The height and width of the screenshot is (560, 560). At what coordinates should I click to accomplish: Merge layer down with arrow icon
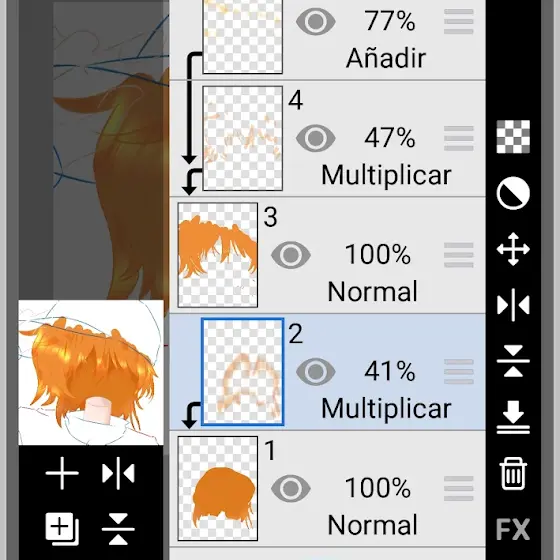[513, 417]
